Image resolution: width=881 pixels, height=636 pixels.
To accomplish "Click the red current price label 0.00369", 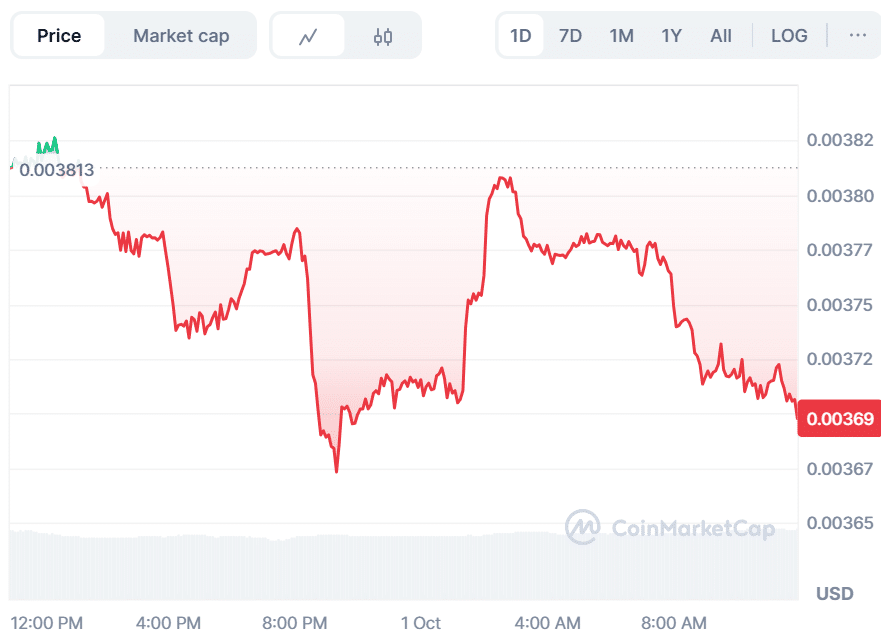I will pos(838,419).
